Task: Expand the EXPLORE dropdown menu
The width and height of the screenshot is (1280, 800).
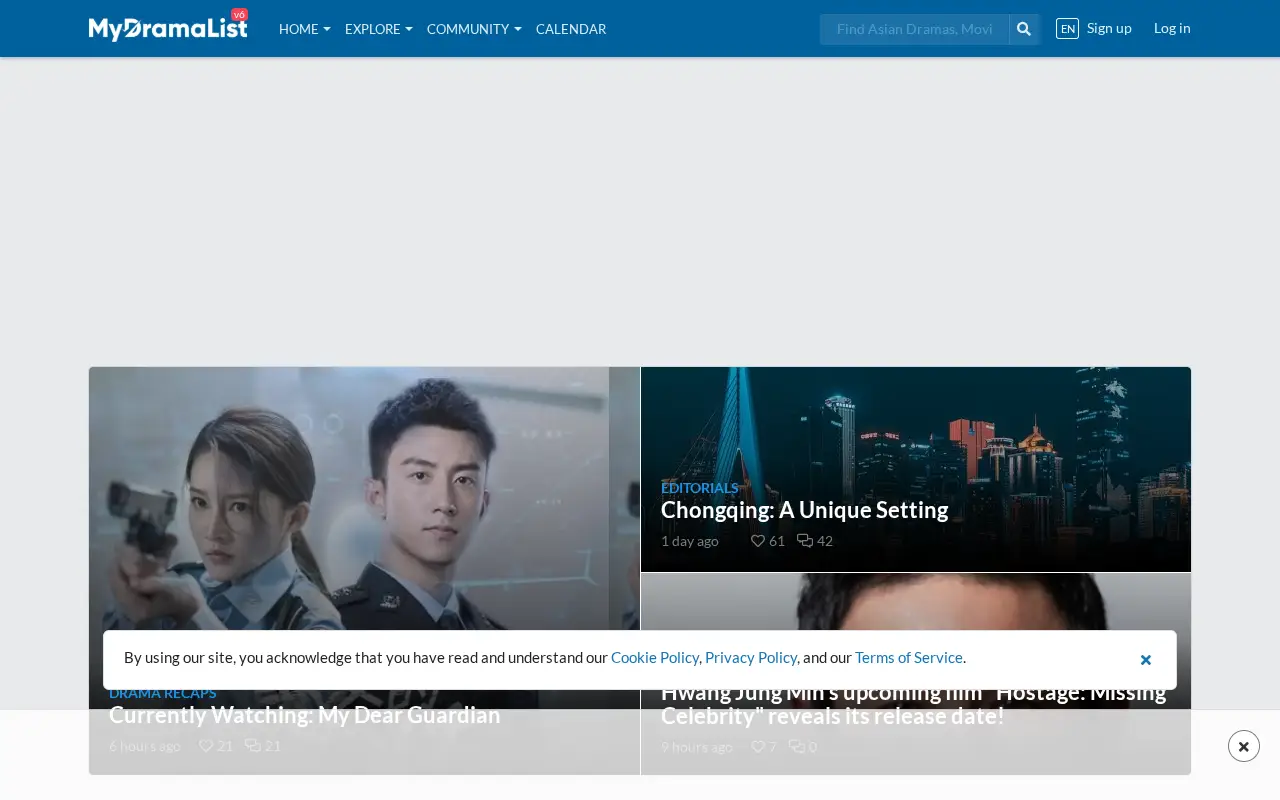Action: (x=379, y=29)
